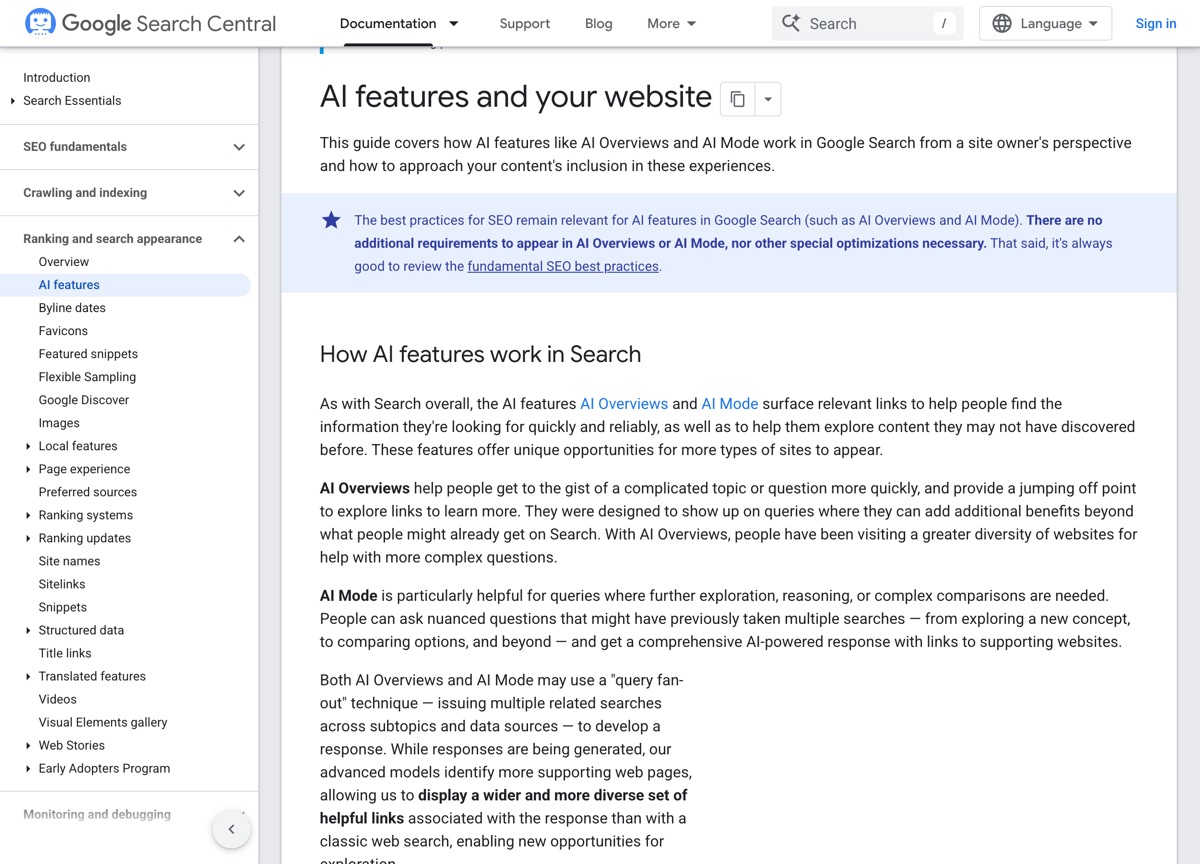Viewport: 1200px width, 864px height.
Task: Click the 'AI features and your website' heading
Action: coord(516,97)
